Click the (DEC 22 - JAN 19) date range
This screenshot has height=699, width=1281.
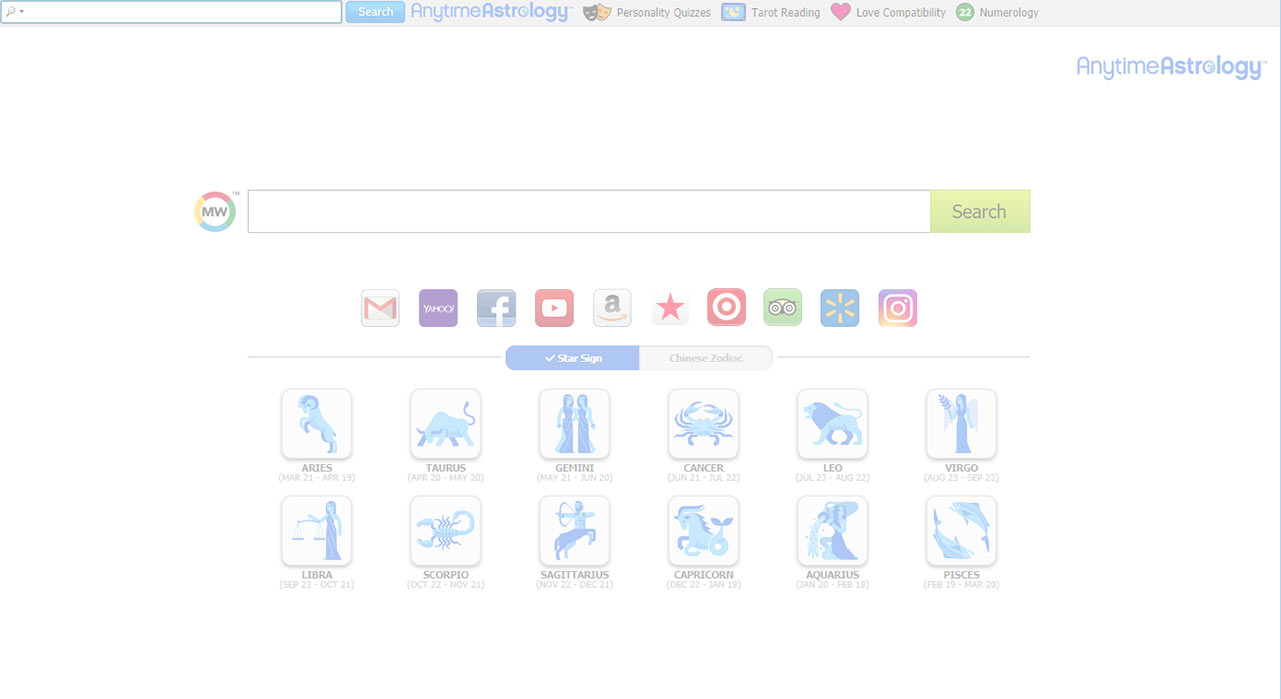tap(704, 585)
